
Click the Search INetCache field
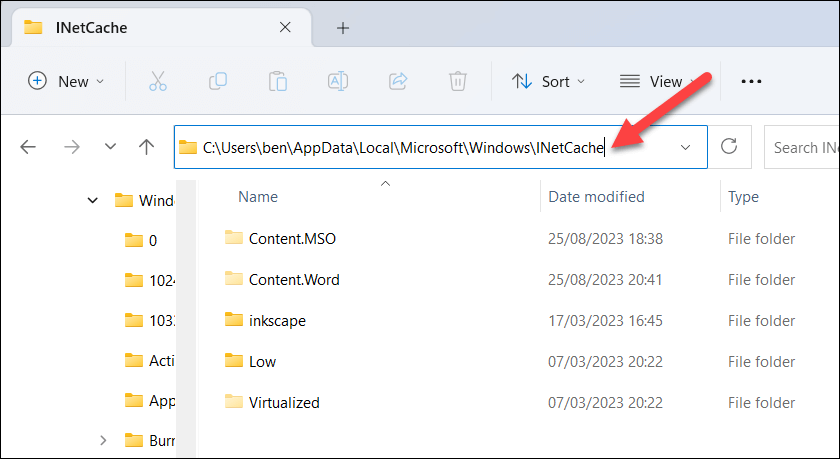801,147
